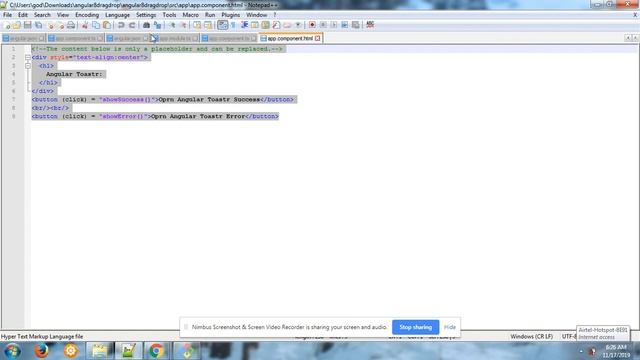
Task: Open the Windows Start menu
Action: [x=12, y=351]
